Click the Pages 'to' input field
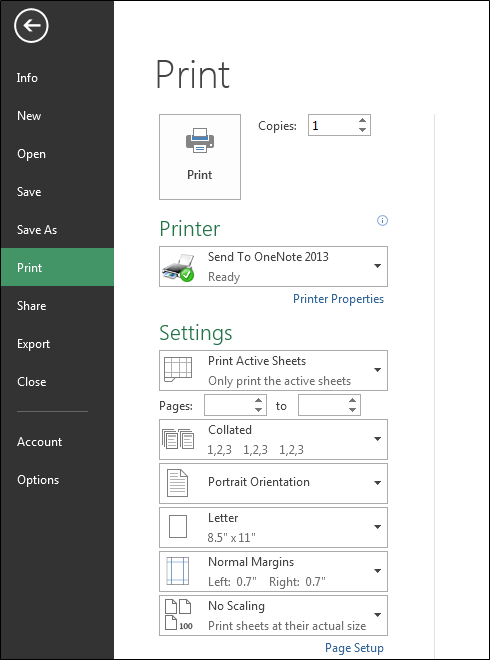The height and width of the screenshot is (660, 490). (x=324, y=405)
